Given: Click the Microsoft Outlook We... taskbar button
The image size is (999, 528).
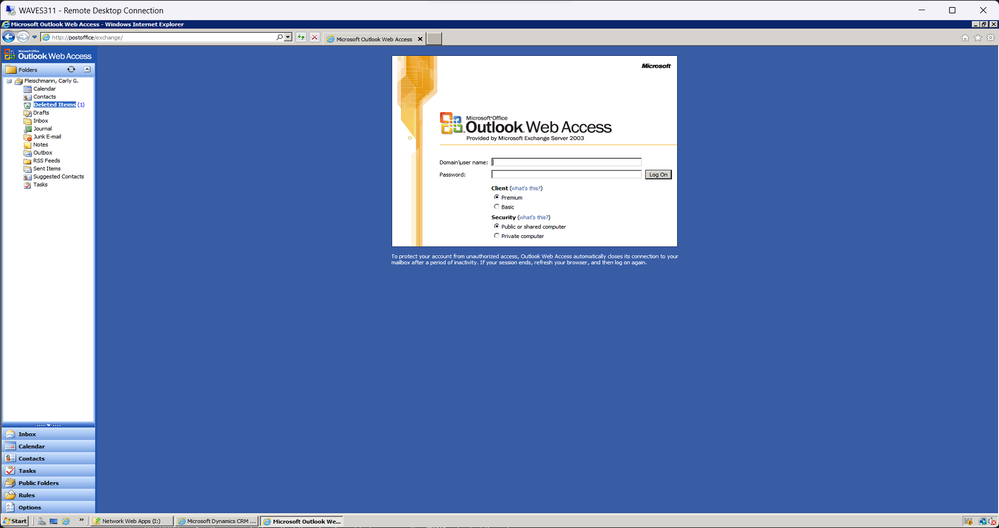Looking at the screenshot, I should pos(301,521).
